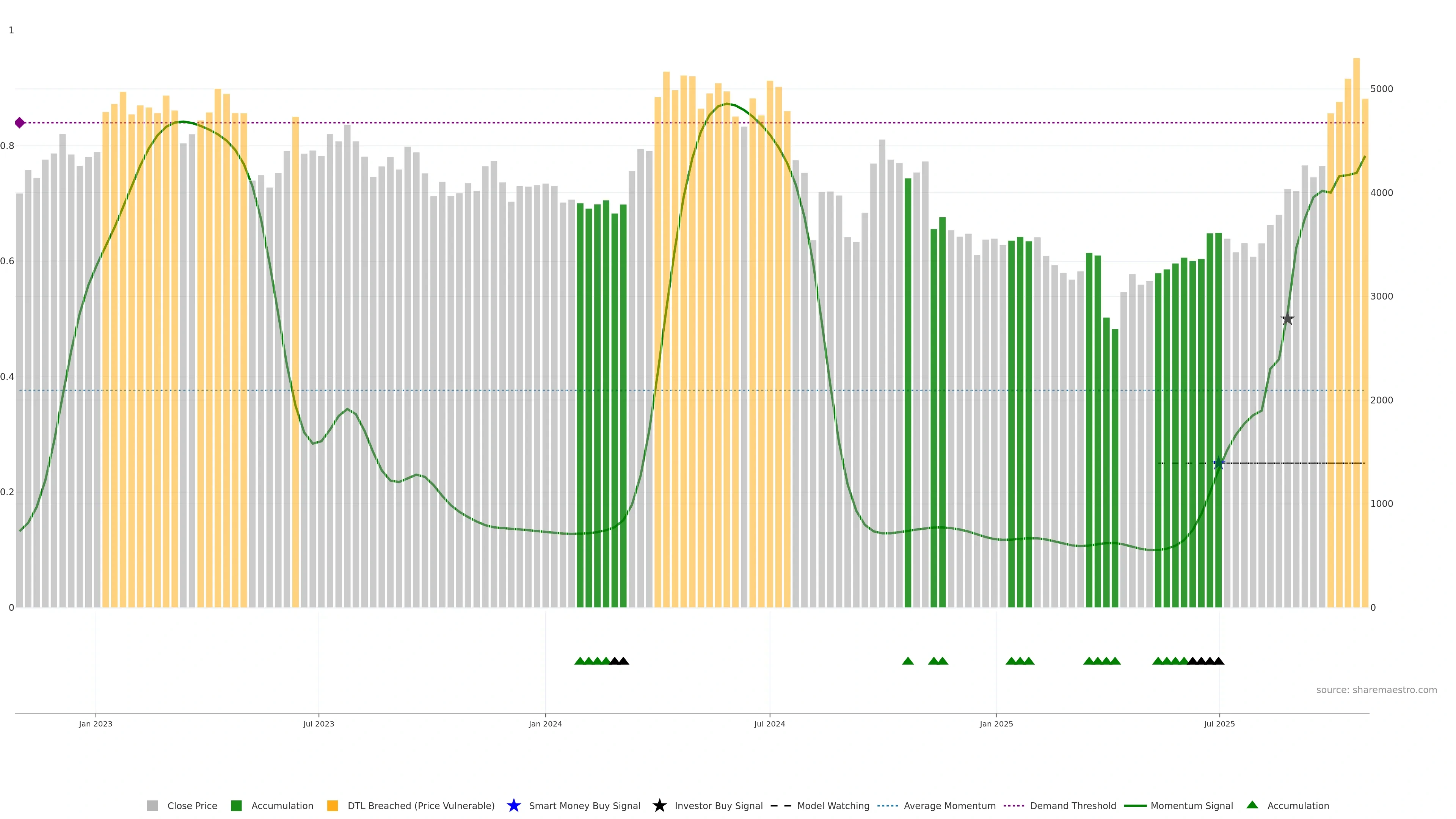The image size is (1456, 819).
Task: Click orange DTL Breached color swatch
Action: point(333,805)
